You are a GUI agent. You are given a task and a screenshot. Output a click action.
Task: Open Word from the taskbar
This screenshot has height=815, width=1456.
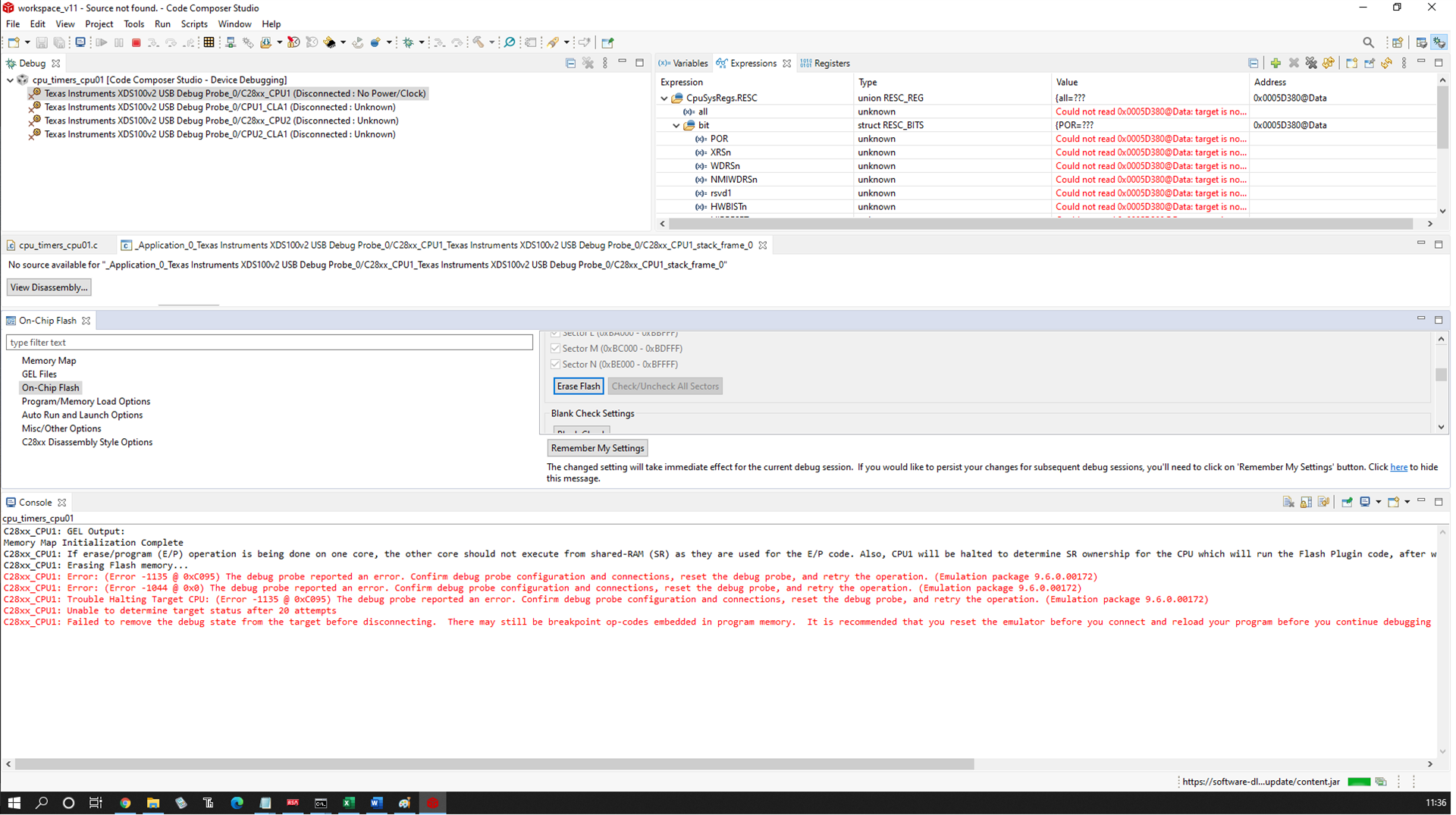click(x=376, y=802)
